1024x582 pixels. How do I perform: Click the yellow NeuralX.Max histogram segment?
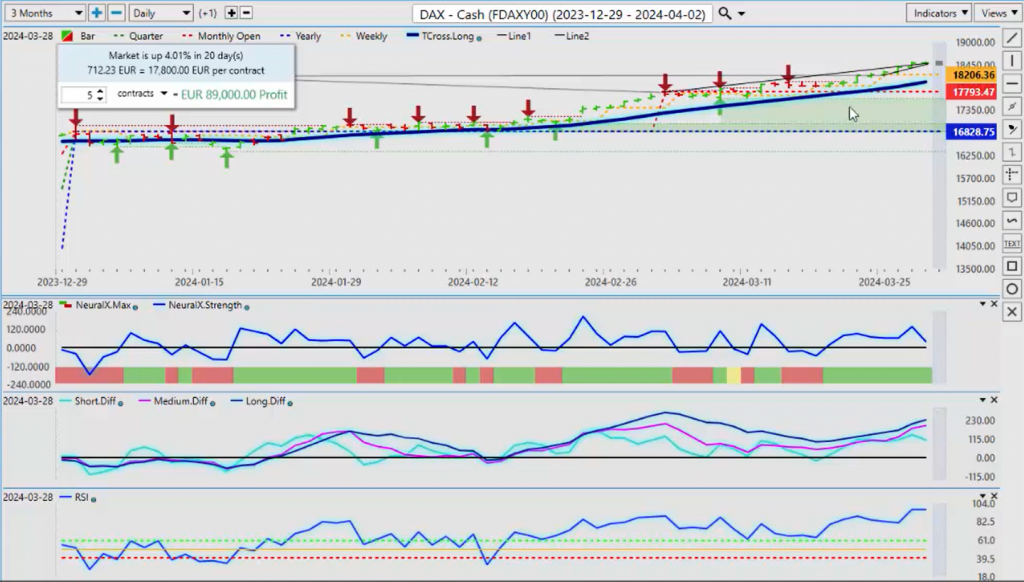[x=733, y=375]
